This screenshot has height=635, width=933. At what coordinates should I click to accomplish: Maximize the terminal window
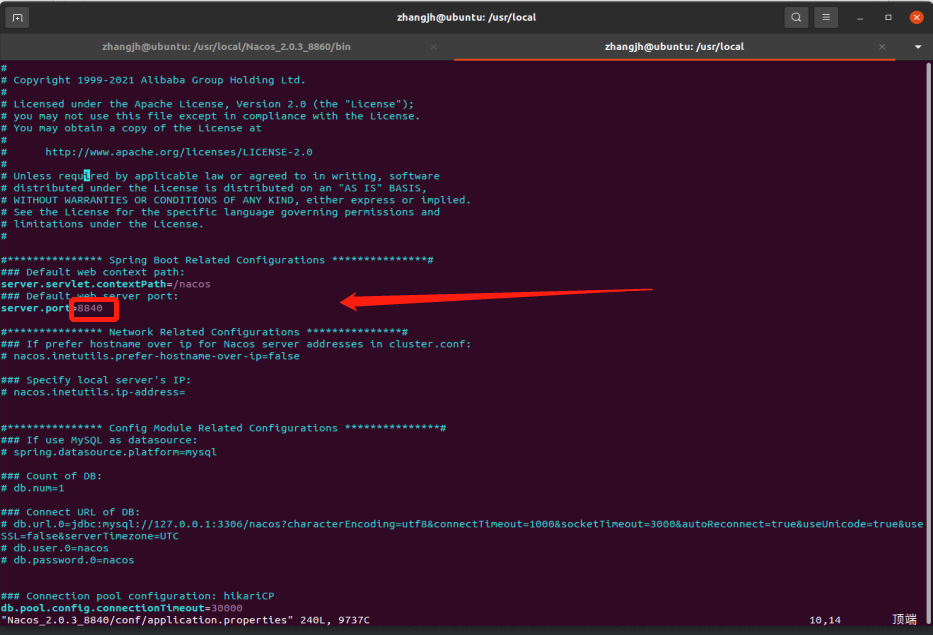(x=888, y=17)
